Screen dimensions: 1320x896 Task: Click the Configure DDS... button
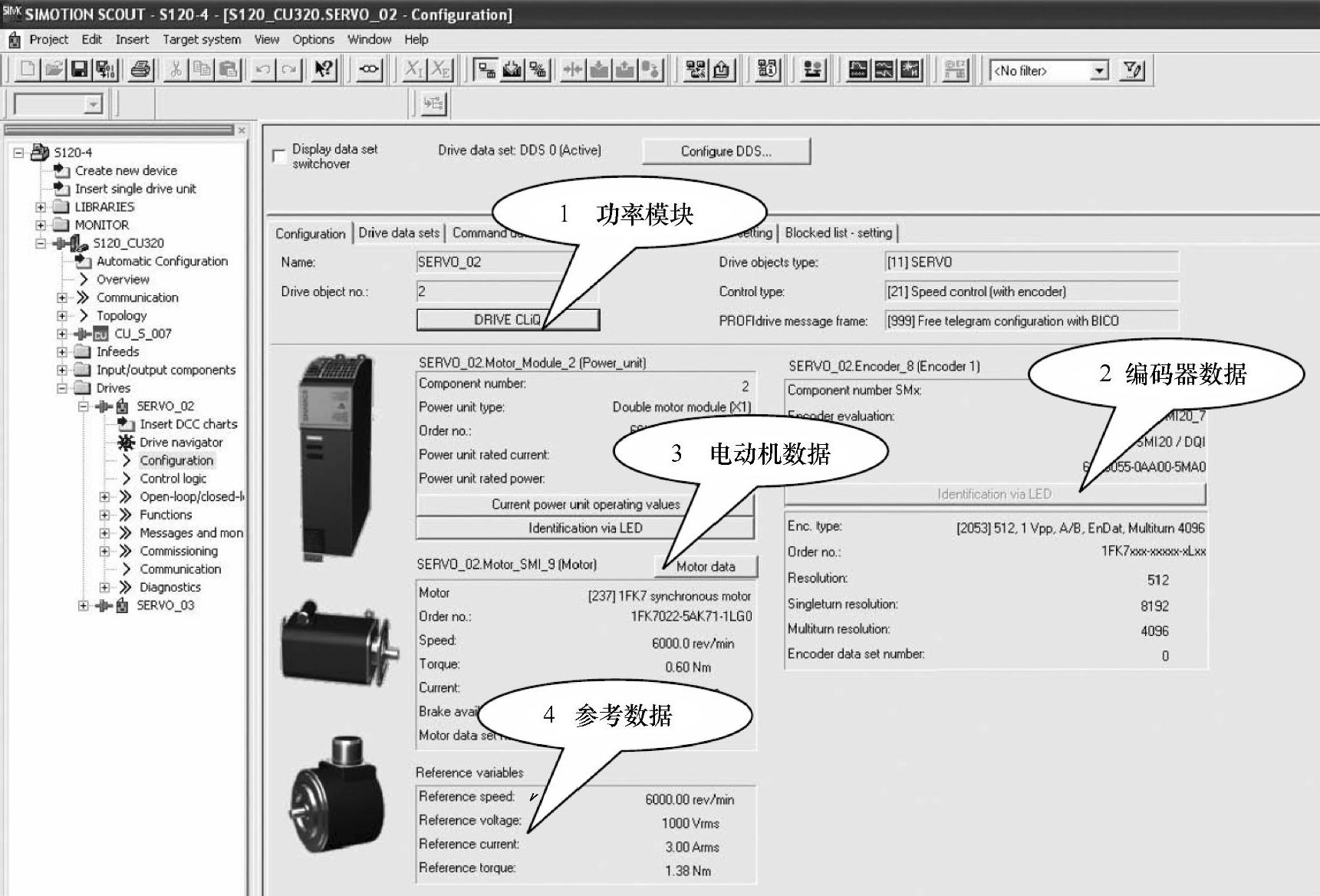point(726,151)
